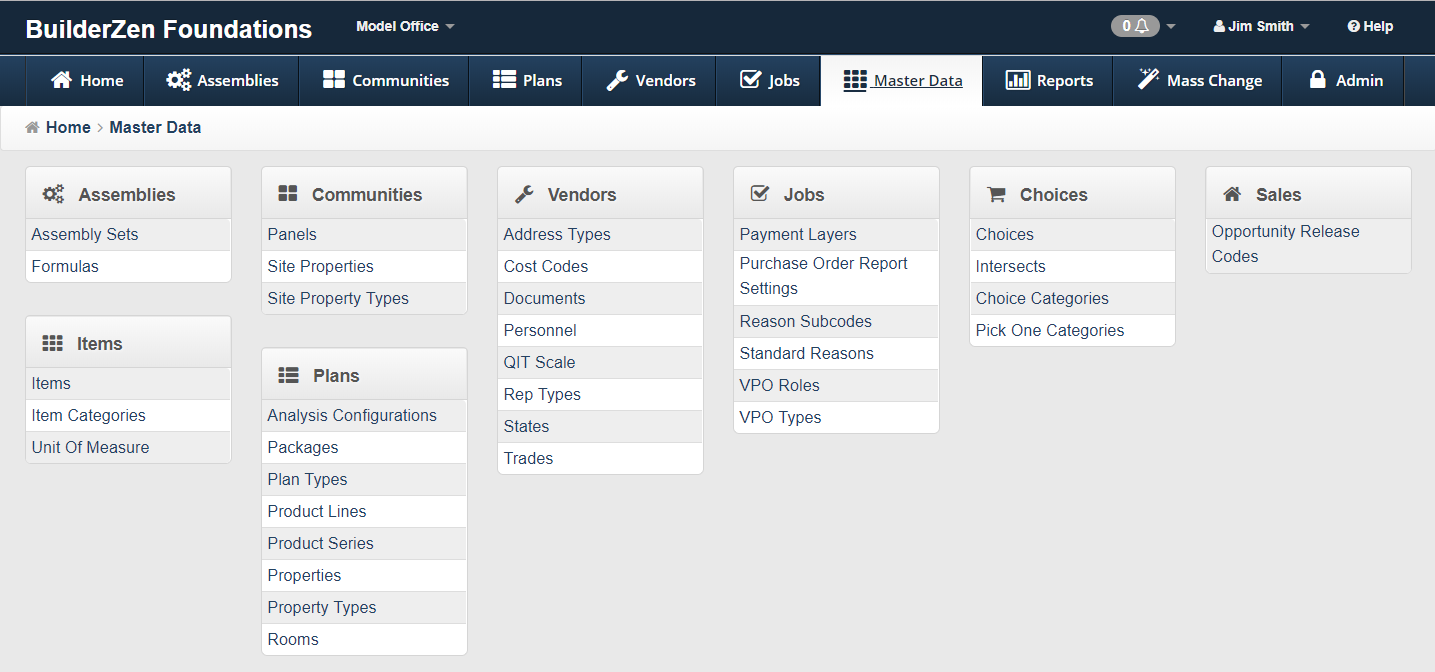Click the Mass Change magic wand icon
The image size is (1435, 672).
[x=1148, y=80]
